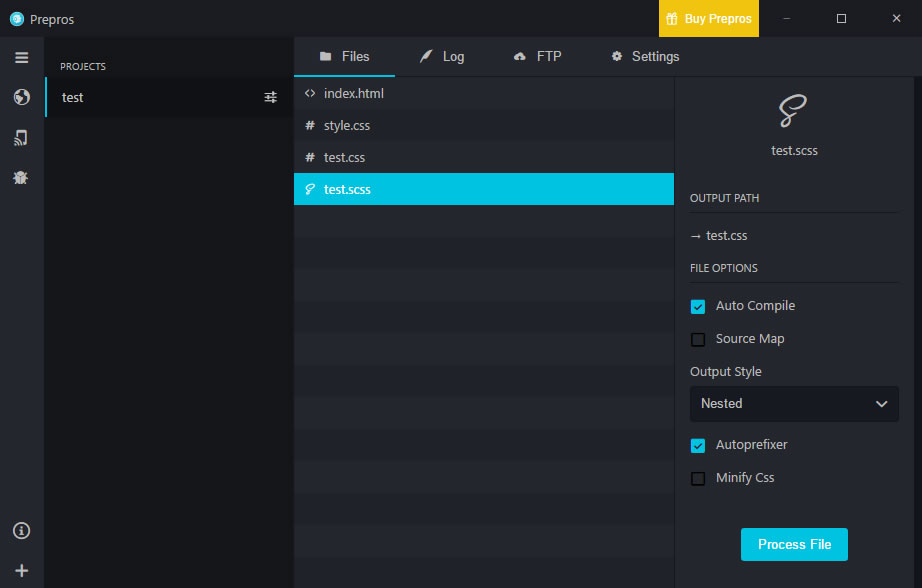Click the globe live preview icon
922x588 pixels.
tap(21, 97)
